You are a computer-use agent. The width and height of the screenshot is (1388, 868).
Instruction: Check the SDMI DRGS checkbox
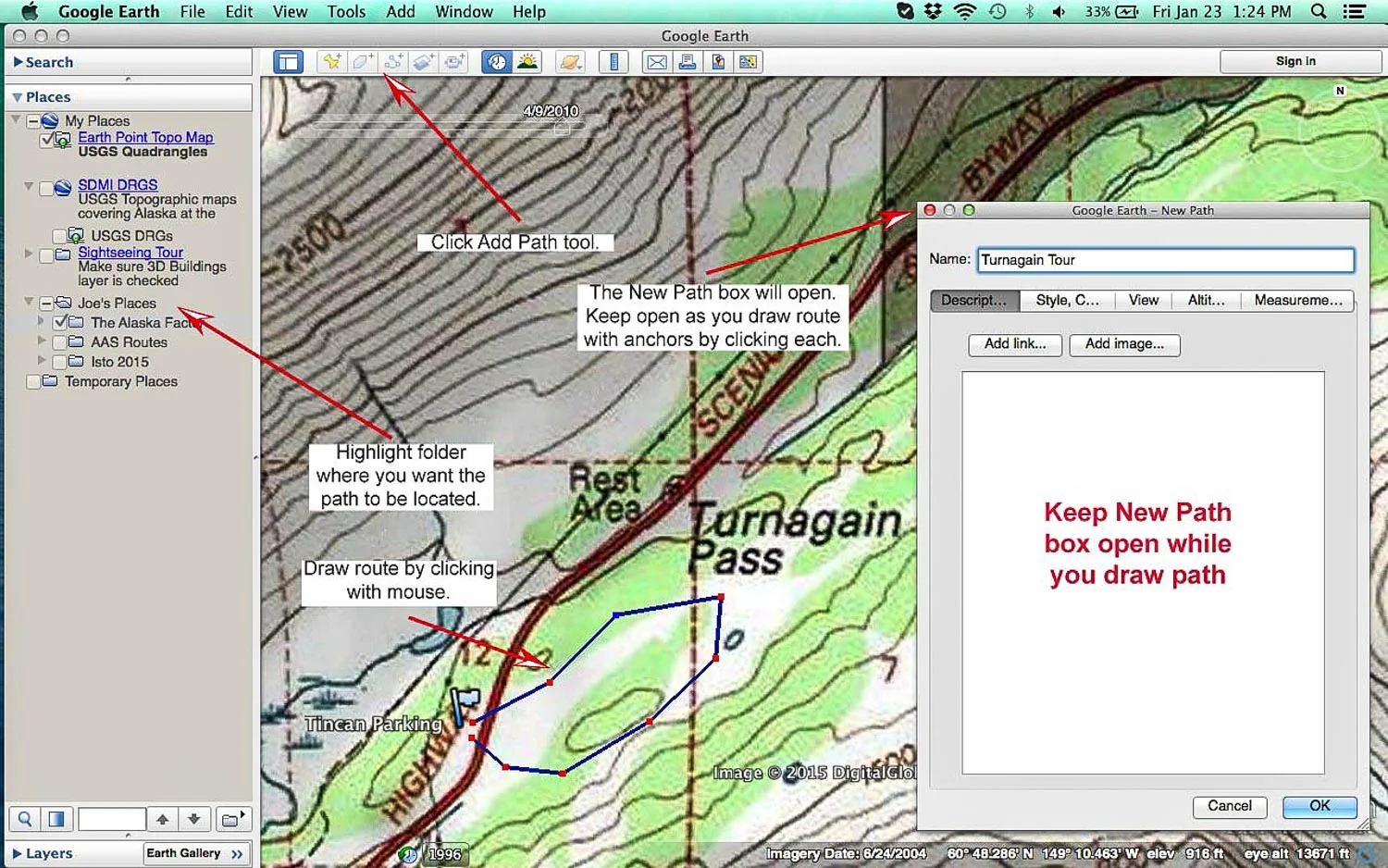45,188
